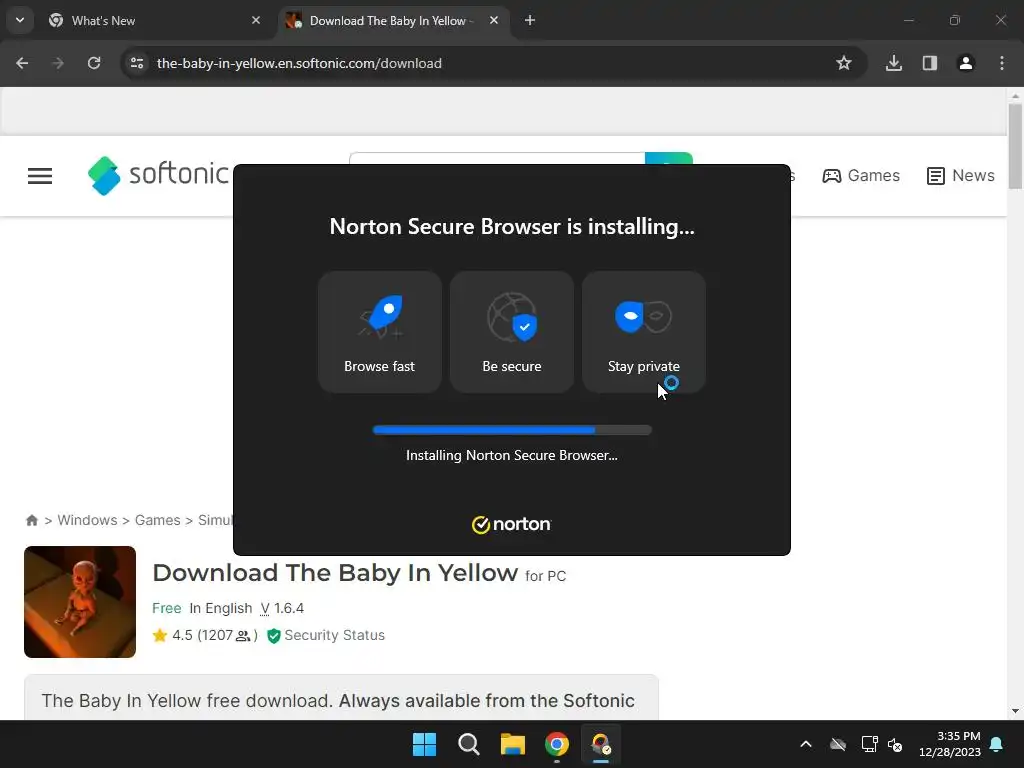Open the Windows Start menu
The width and height of the screenshot is (1024, 768).
pyautogui.click(x=424, y=744)
